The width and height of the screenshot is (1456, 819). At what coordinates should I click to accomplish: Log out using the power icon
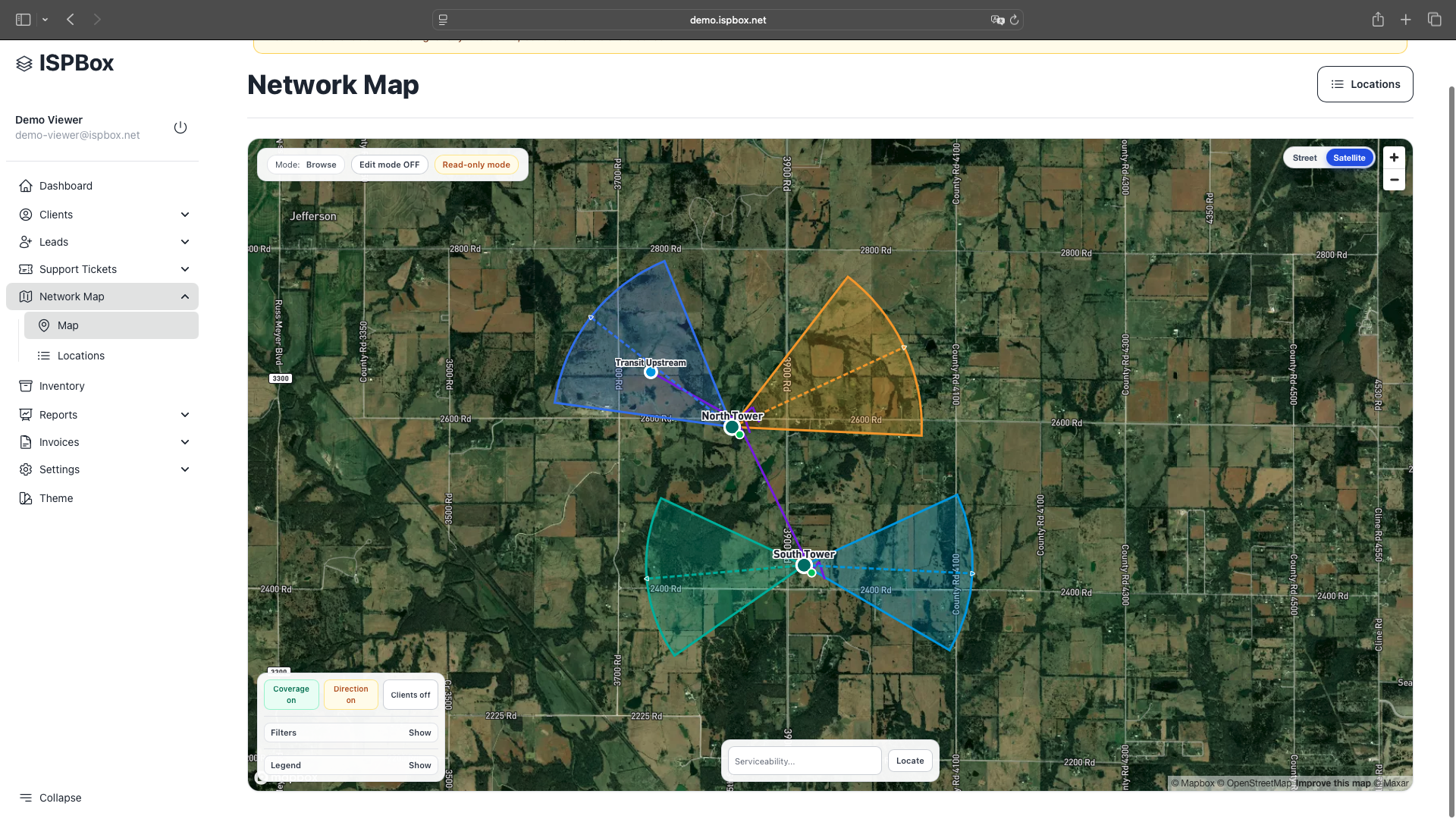pyautogui.click(x=180, y=127)
